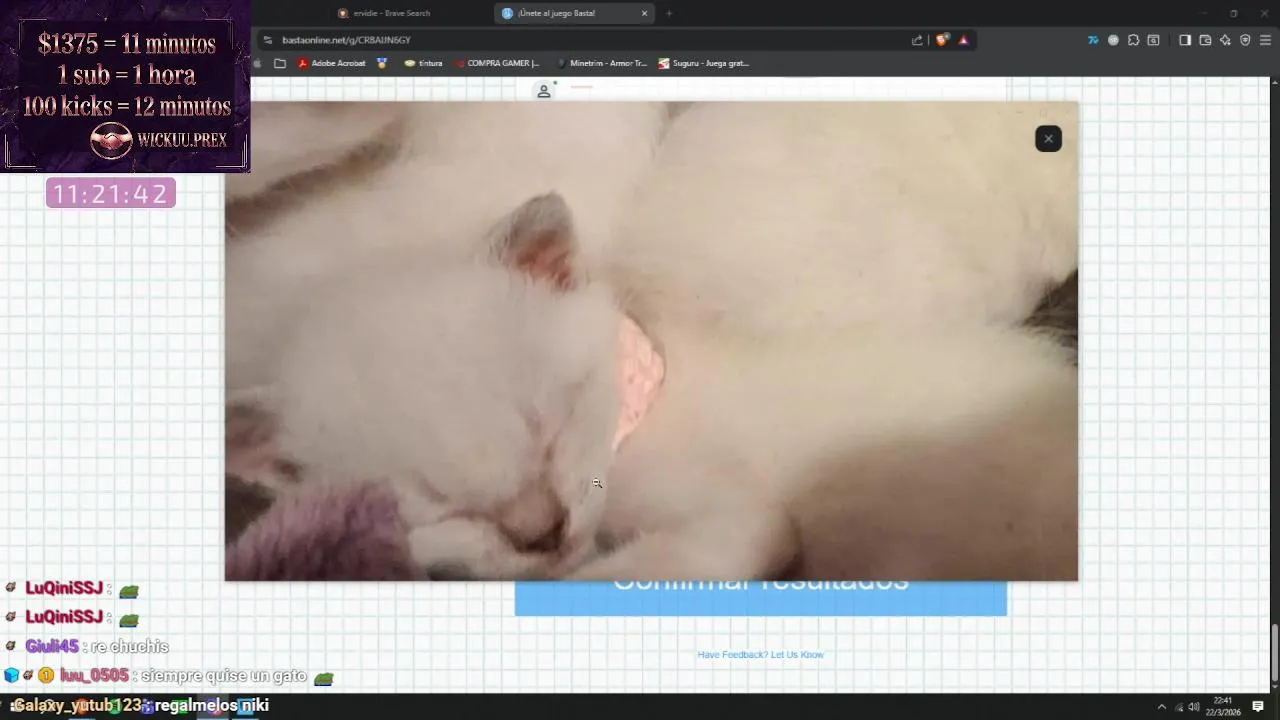Open the Suguru bookmark

[x=703, y=63]
